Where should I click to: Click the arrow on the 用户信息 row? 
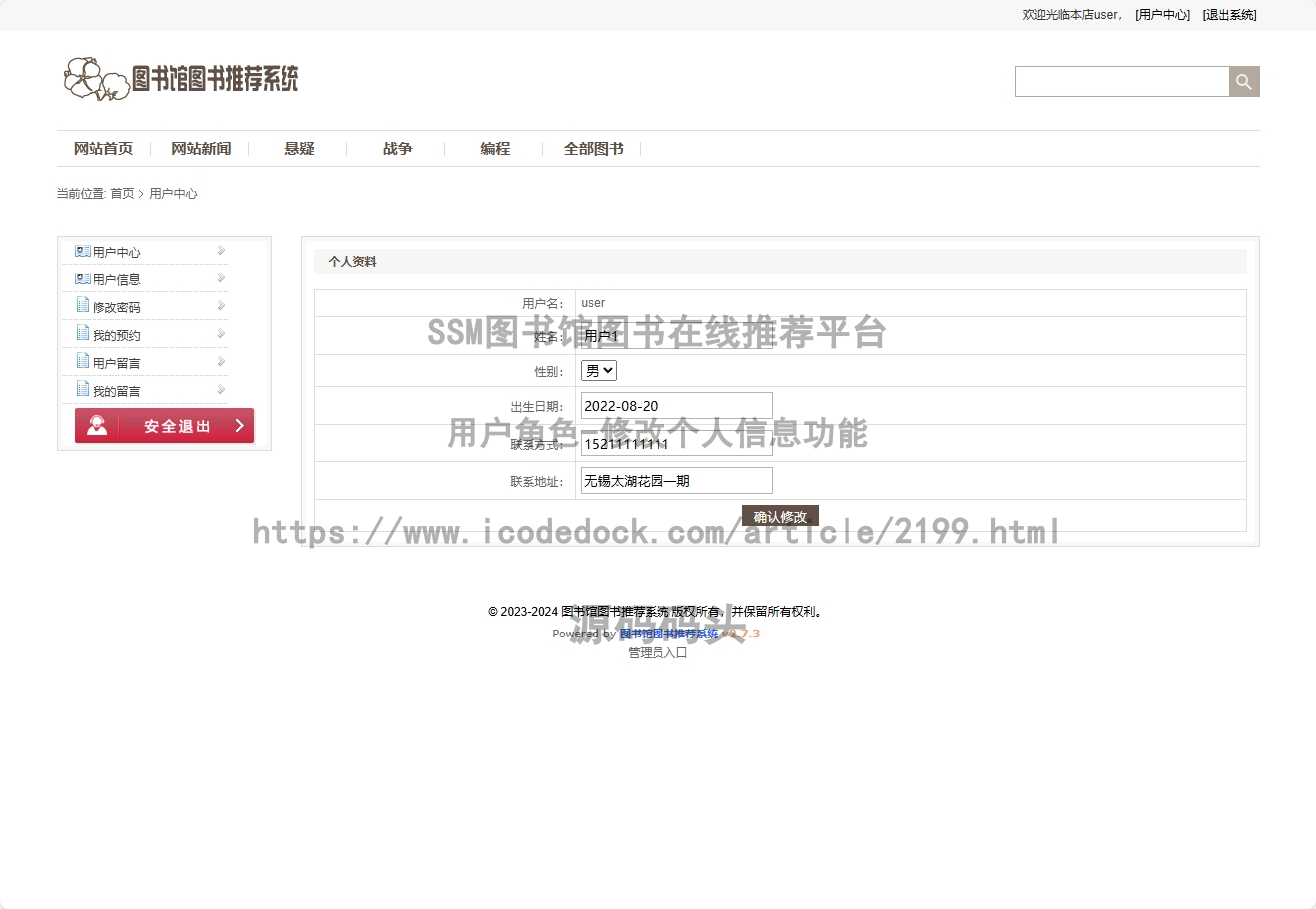[221, 278]
